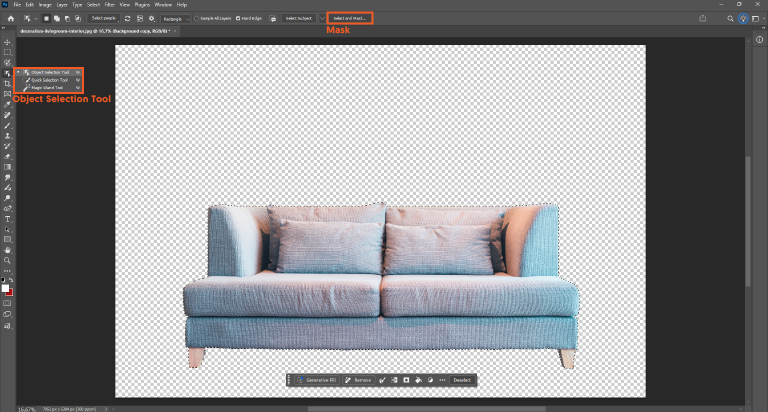Click the Discover lightbulb icon
The height and width of the screenshot is (412, 768).
(x=744, y=19)
